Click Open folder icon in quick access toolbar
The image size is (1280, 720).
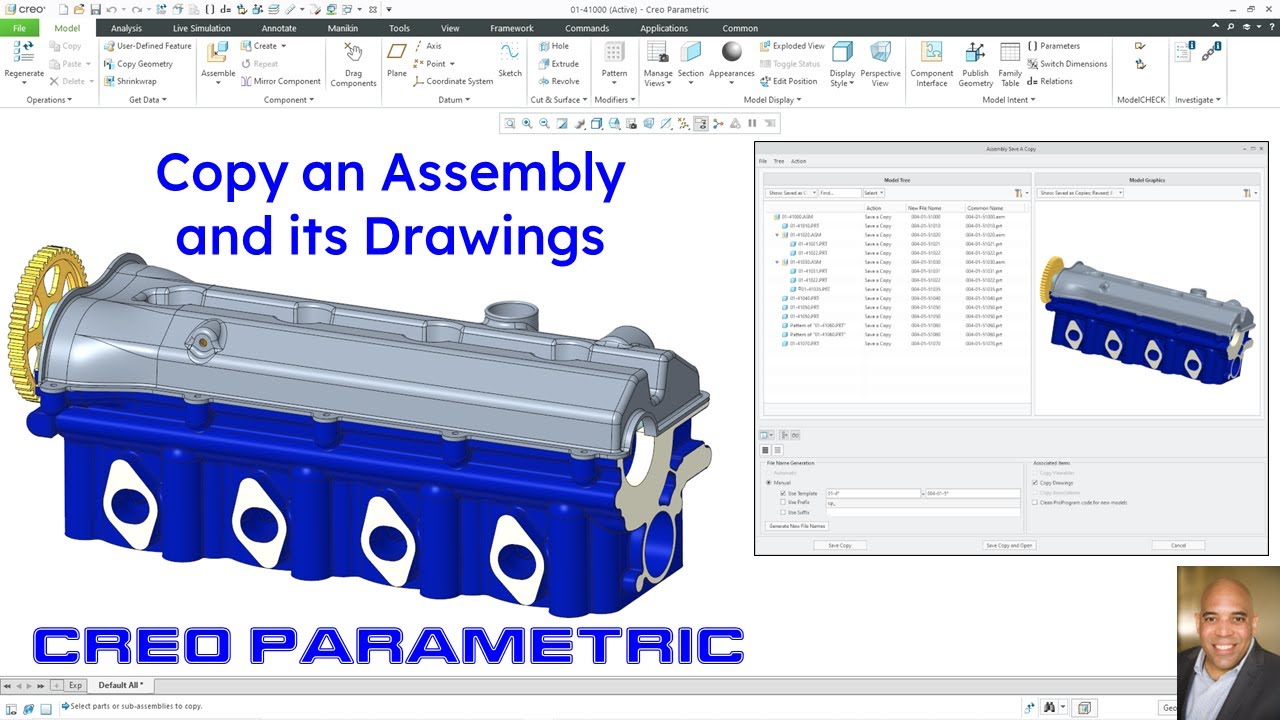[x=79, y=9]
